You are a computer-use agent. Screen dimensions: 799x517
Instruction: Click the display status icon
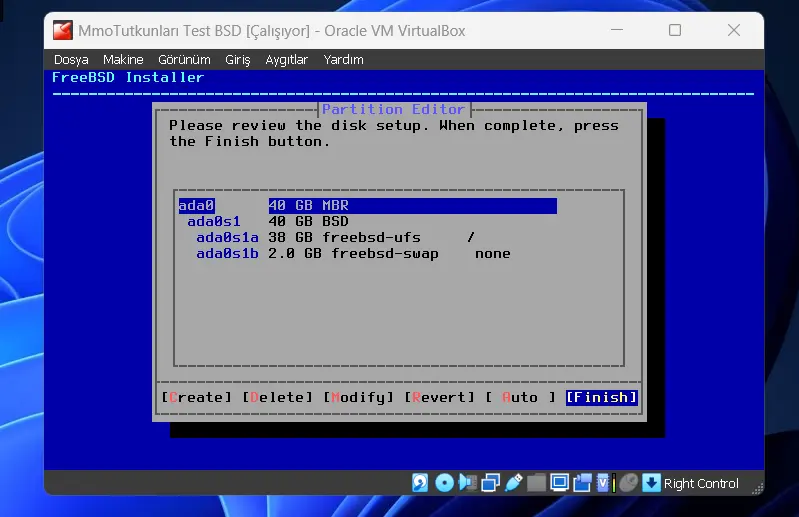pyautogui.click(x=559, y=482)
